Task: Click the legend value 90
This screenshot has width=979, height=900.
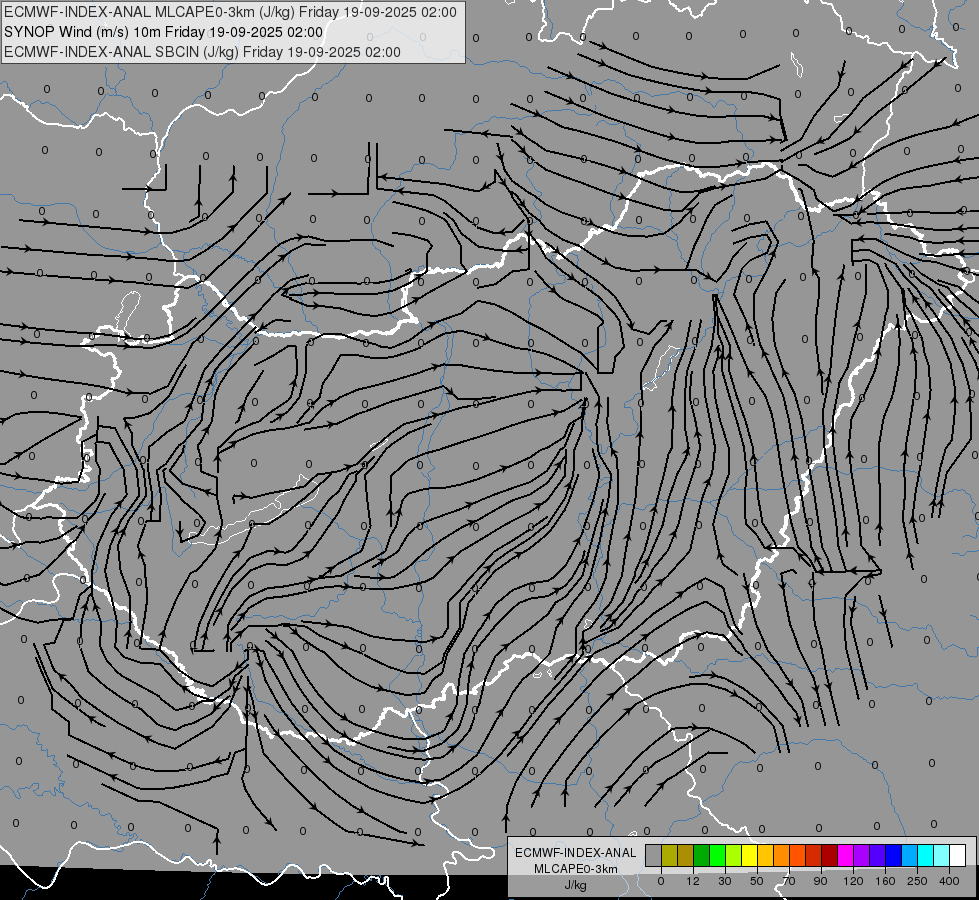Action: tap(820, 881)
